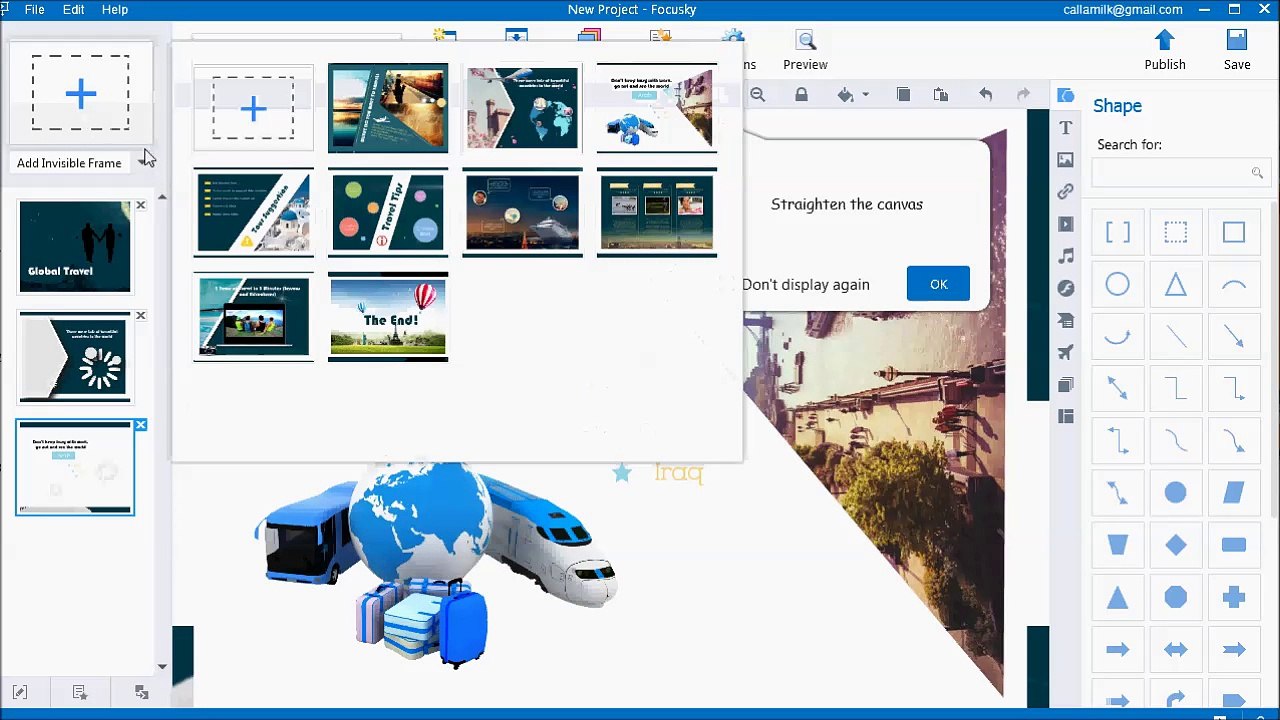Select the square bracket frame shape

[1118, 233]
